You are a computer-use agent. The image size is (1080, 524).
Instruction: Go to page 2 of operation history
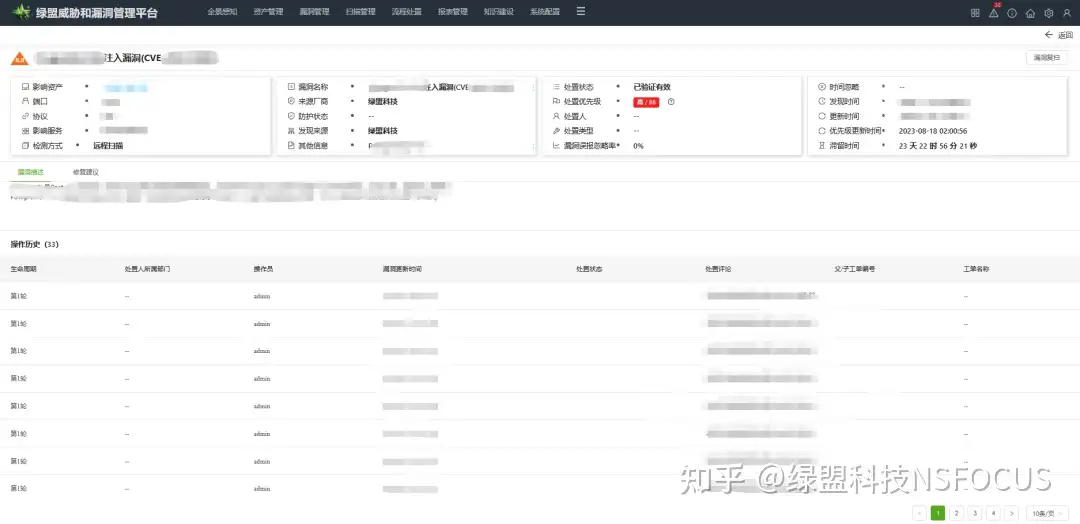956,513
